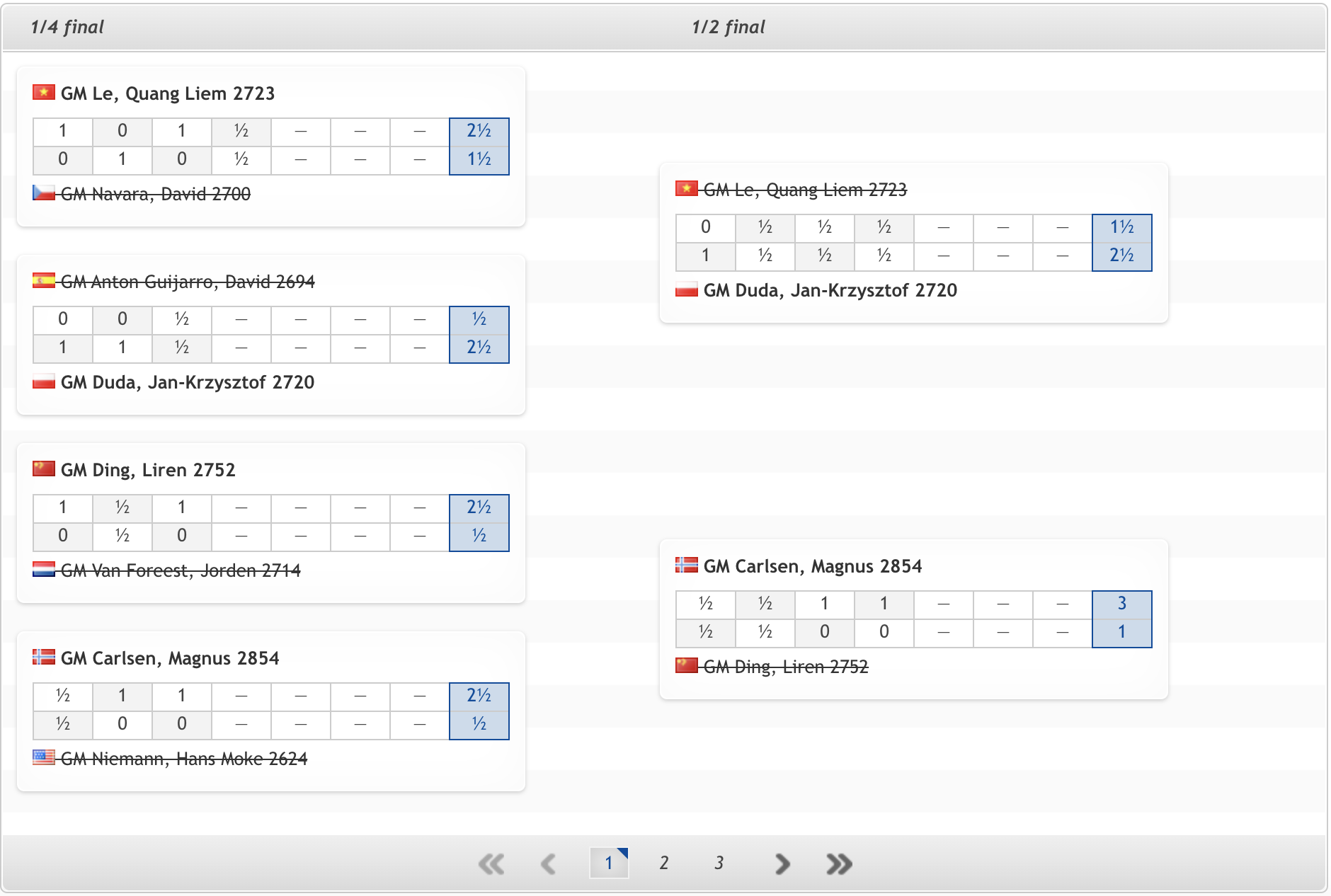Click Le's 2½ total versus Navara
The height and width of the screenshot is (896, 1331).
[479, 132]
